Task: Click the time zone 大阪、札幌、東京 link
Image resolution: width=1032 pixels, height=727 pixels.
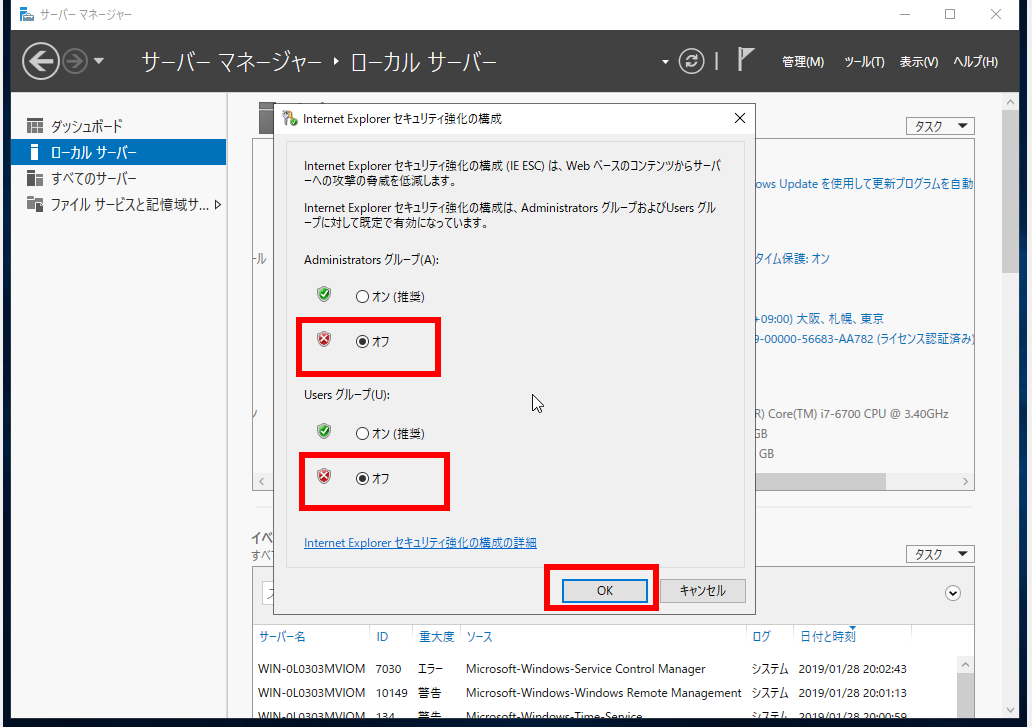Action: click(x=819, y=319)
